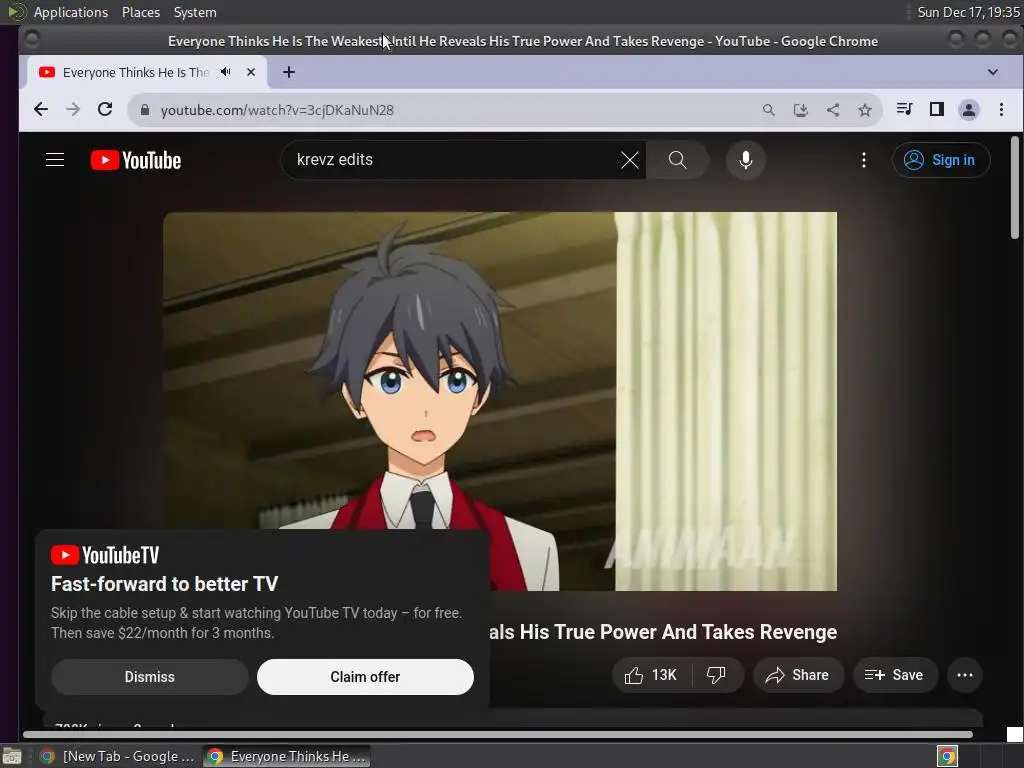The height and width of the screenshot is (768, 1024).
Task: Dislike the video with thumbs-down
Action: [716, 675]
